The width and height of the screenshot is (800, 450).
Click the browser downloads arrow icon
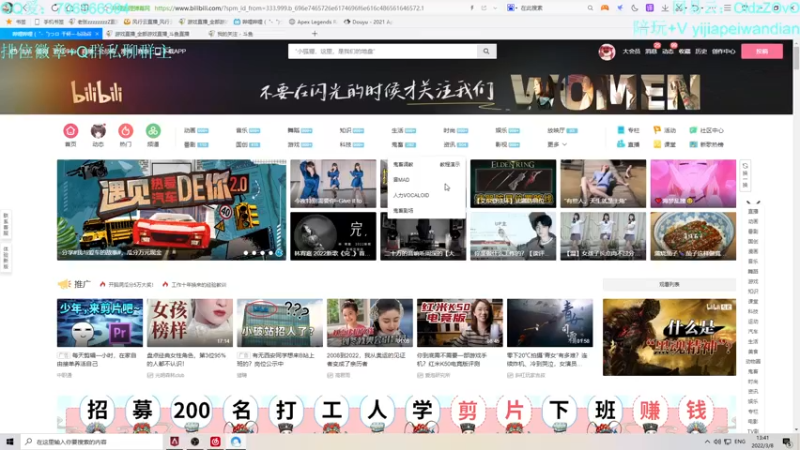(x=665, y=8)
